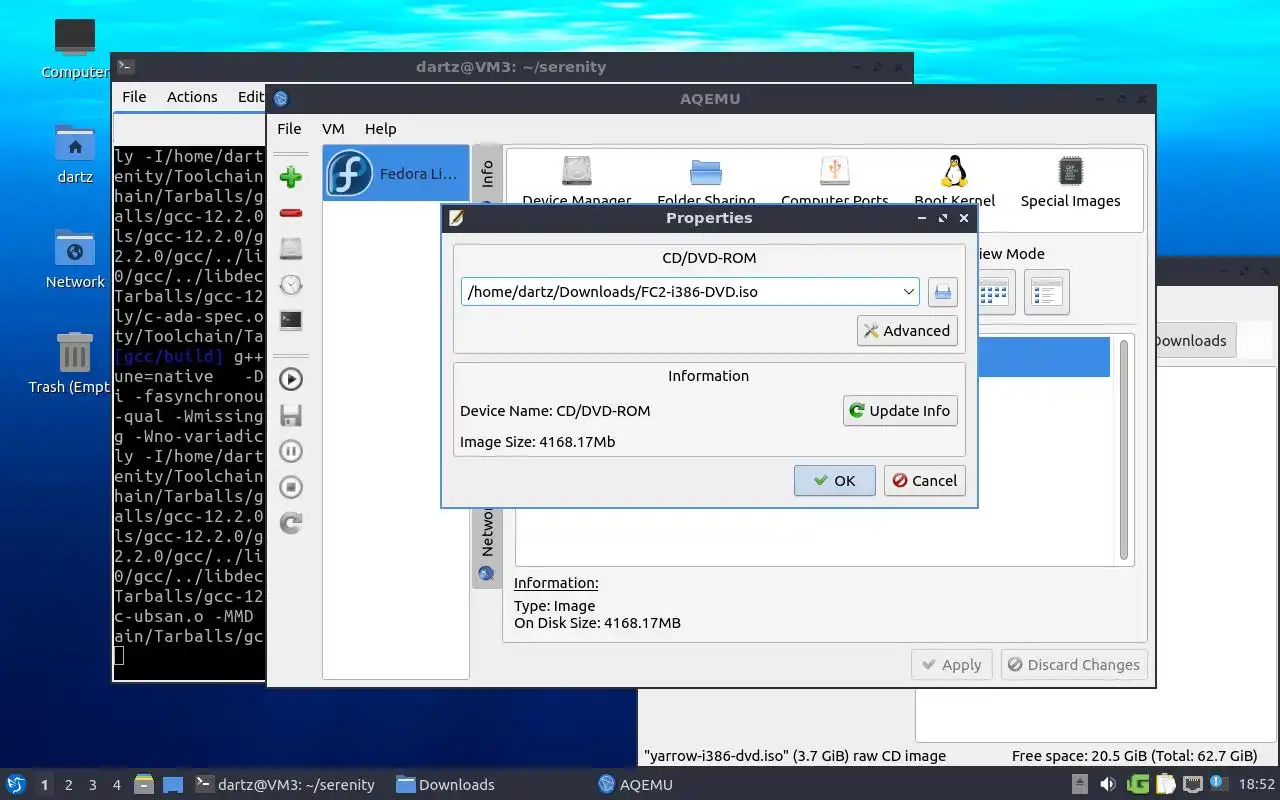Add a new VM with green plus icon
Viewport: 1280px width, 800px height.
pos(291,178)
